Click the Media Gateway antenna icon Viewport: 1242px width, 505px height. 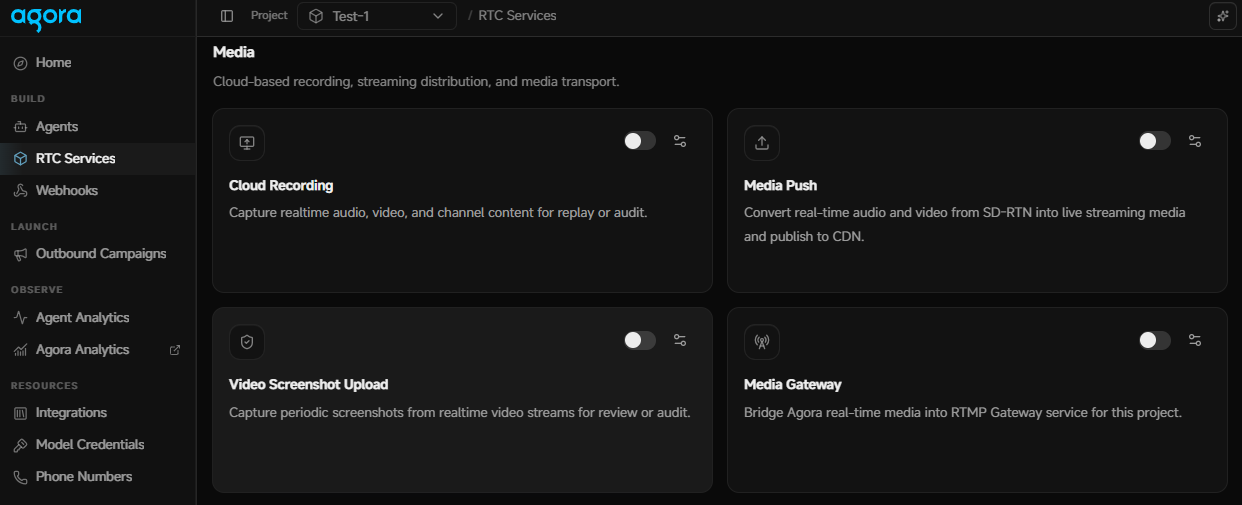[762, 341]
